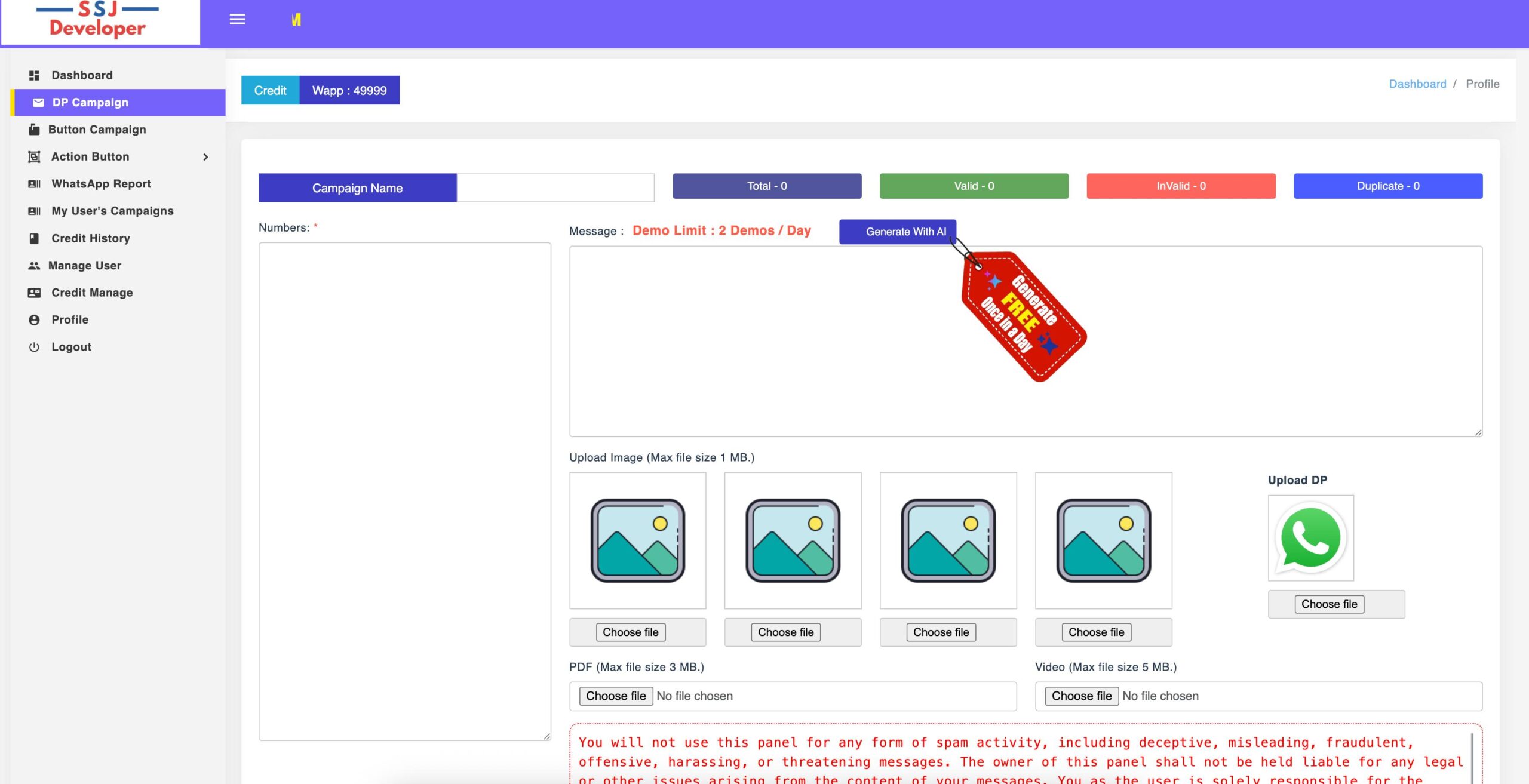The height and width of the screenshot is (784, 1529).
Task: Open the DP Campaign menu item
Action: pyautogui.click(x=90, y=102)
